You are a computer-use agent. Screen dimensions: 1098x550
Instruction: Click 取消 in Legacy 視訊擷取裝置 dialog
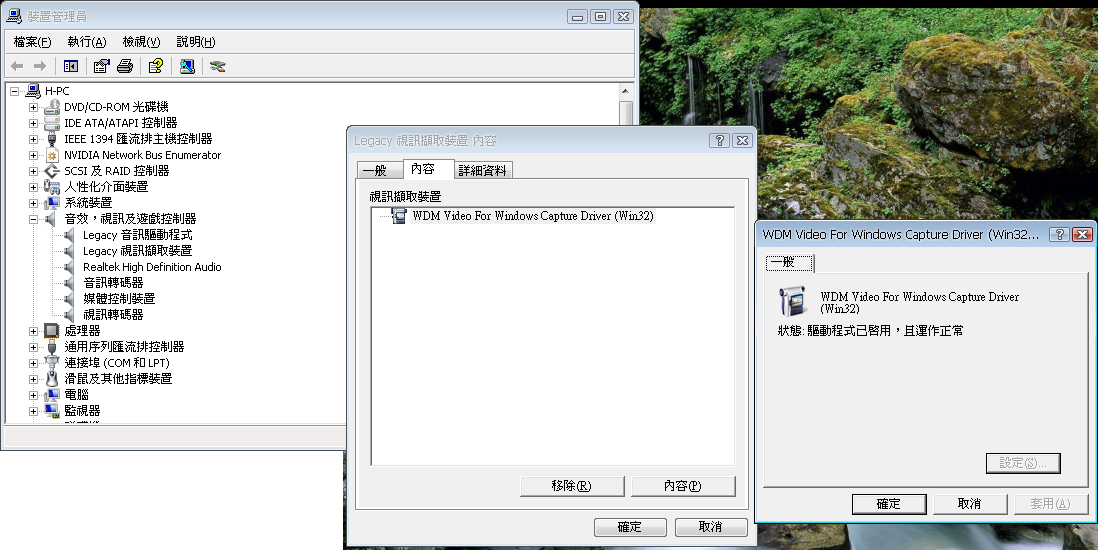coord(711,527)
